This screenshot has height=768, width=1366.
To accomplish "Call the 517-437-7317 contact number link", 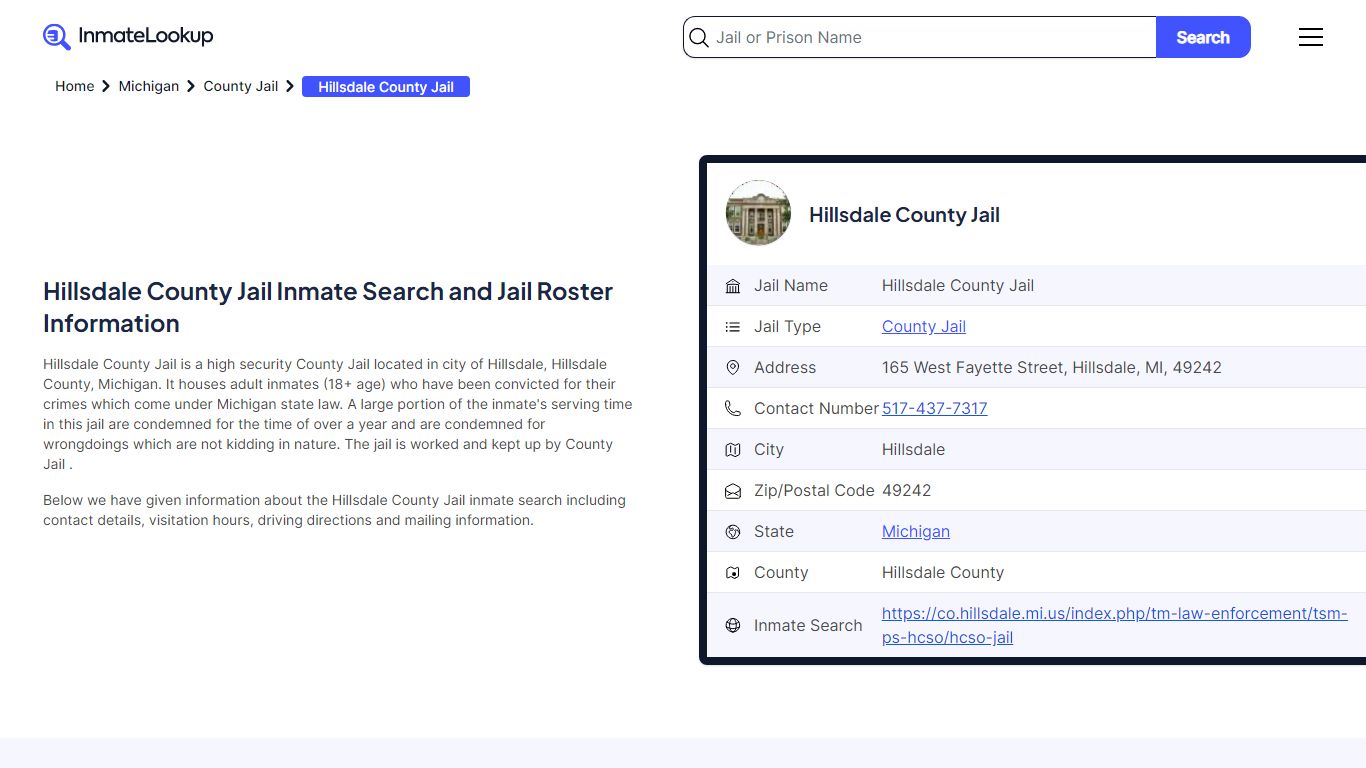I will coord(935,408).
